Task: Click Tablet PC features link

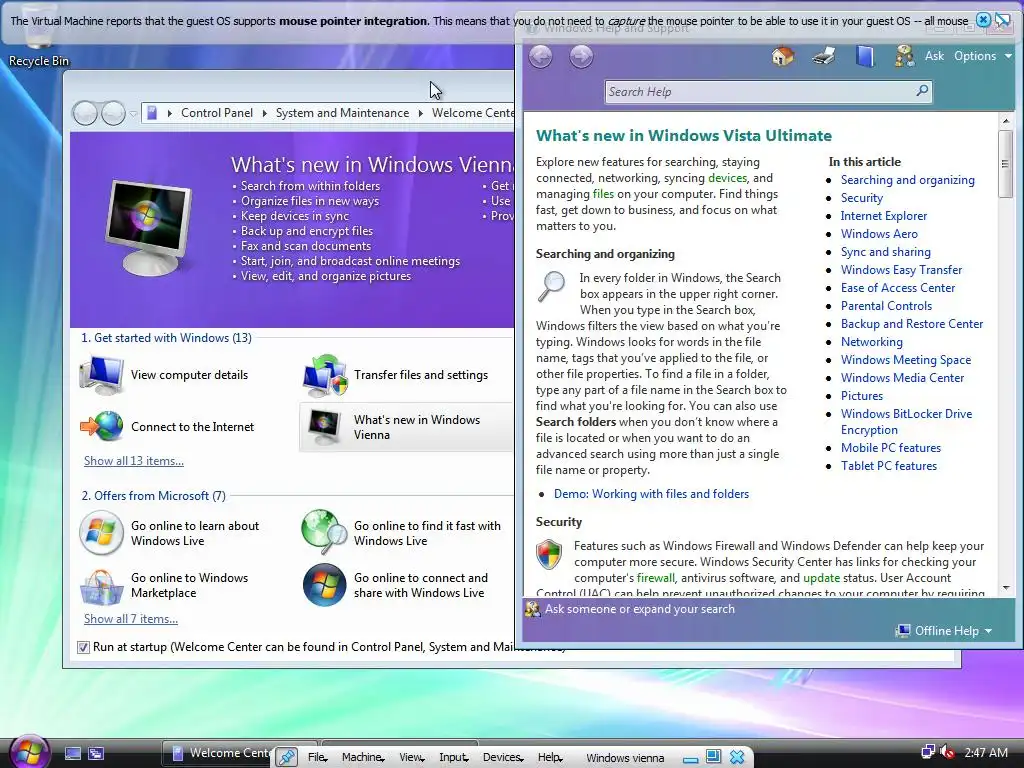Action: tap(888, 466)
